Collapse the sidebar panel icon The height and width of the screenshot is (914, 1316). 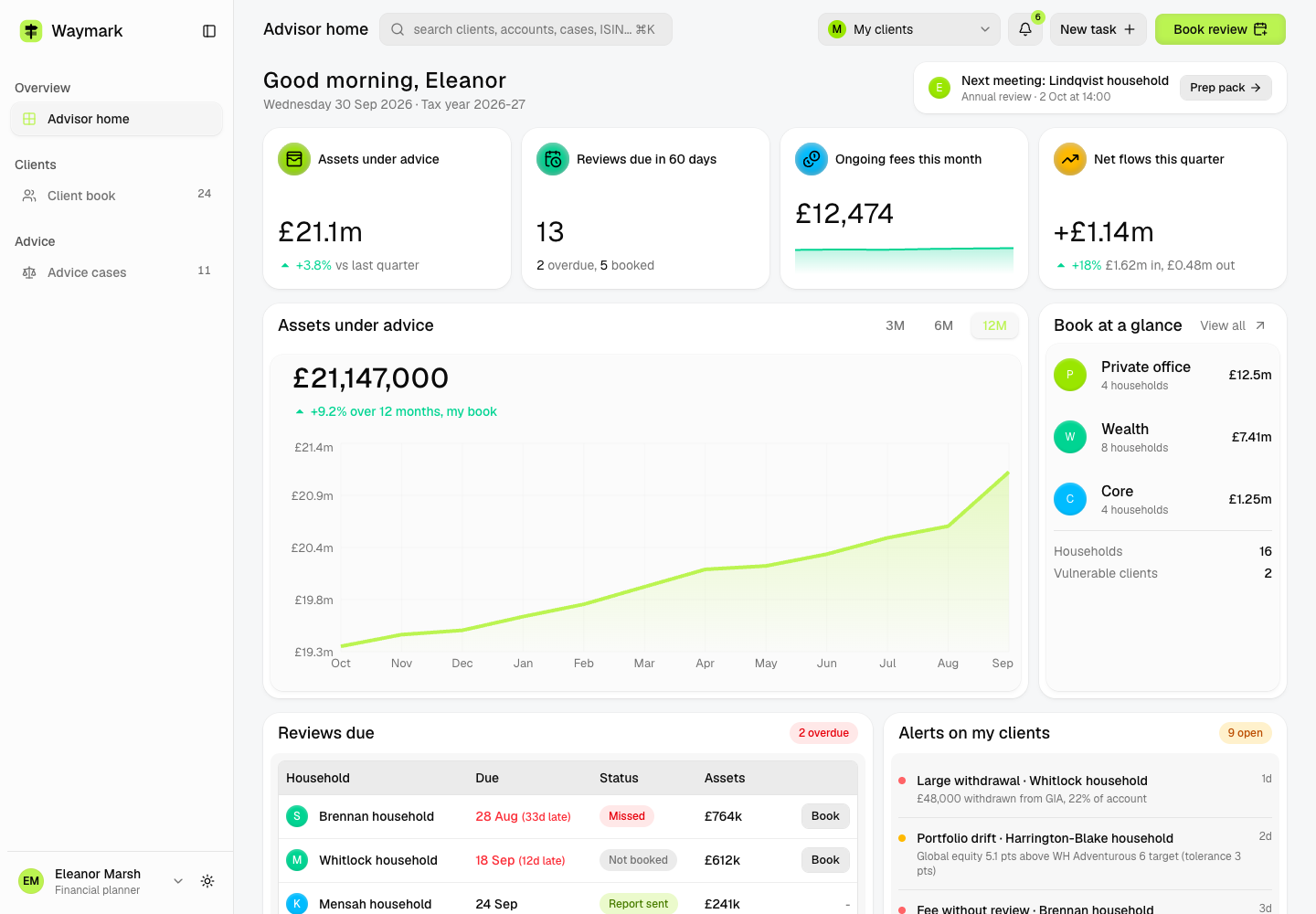click(x=209, y=31)
